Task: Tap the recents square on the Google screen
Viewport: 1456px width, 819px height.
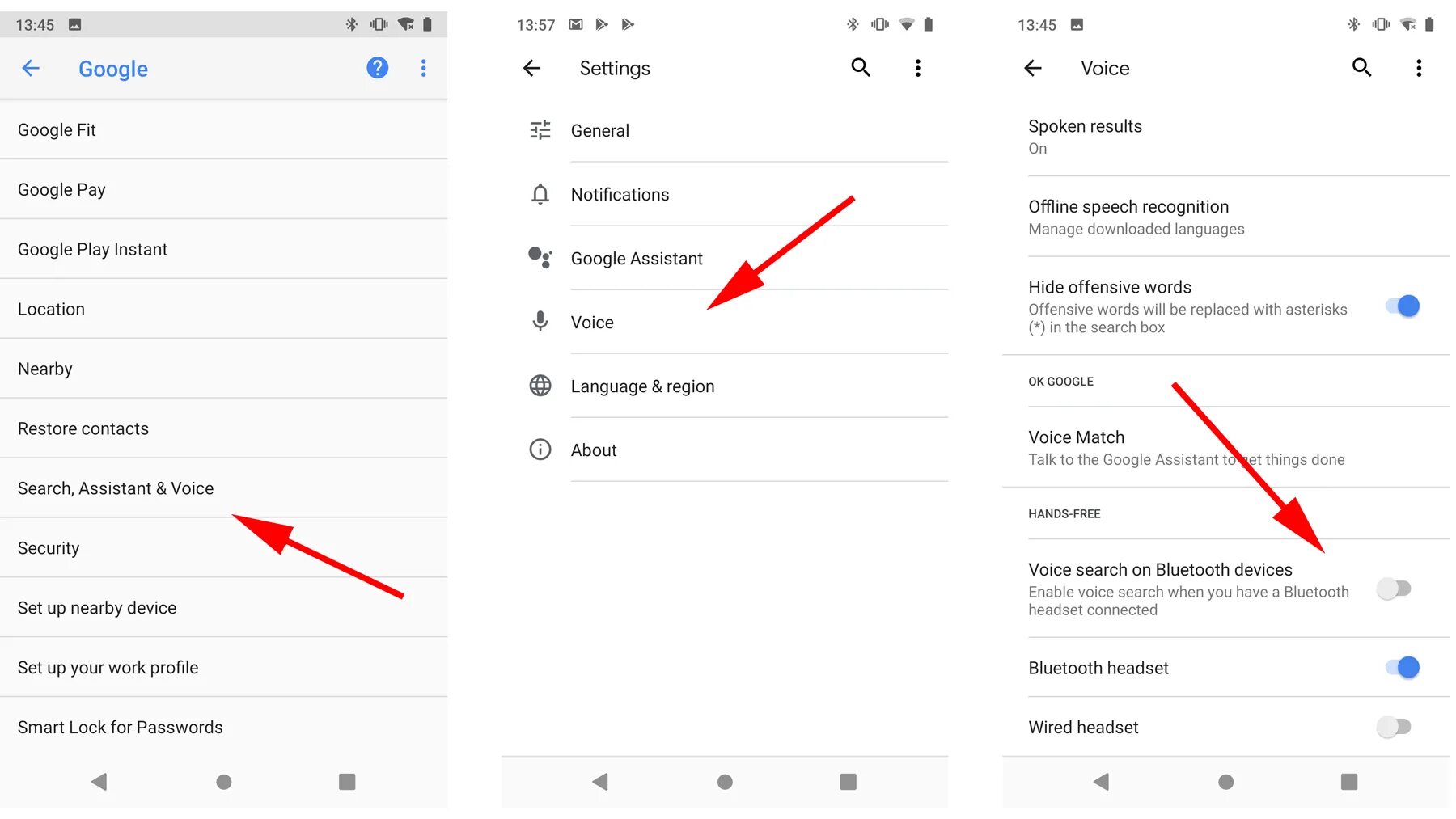Action: pyautogui.click(x=347, y=782)
